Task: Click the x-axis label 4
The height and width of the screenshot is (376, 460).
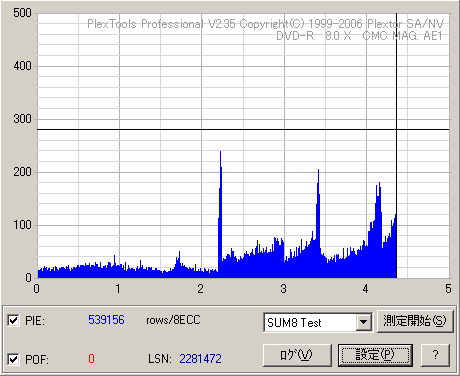Action: click(366, 289)
